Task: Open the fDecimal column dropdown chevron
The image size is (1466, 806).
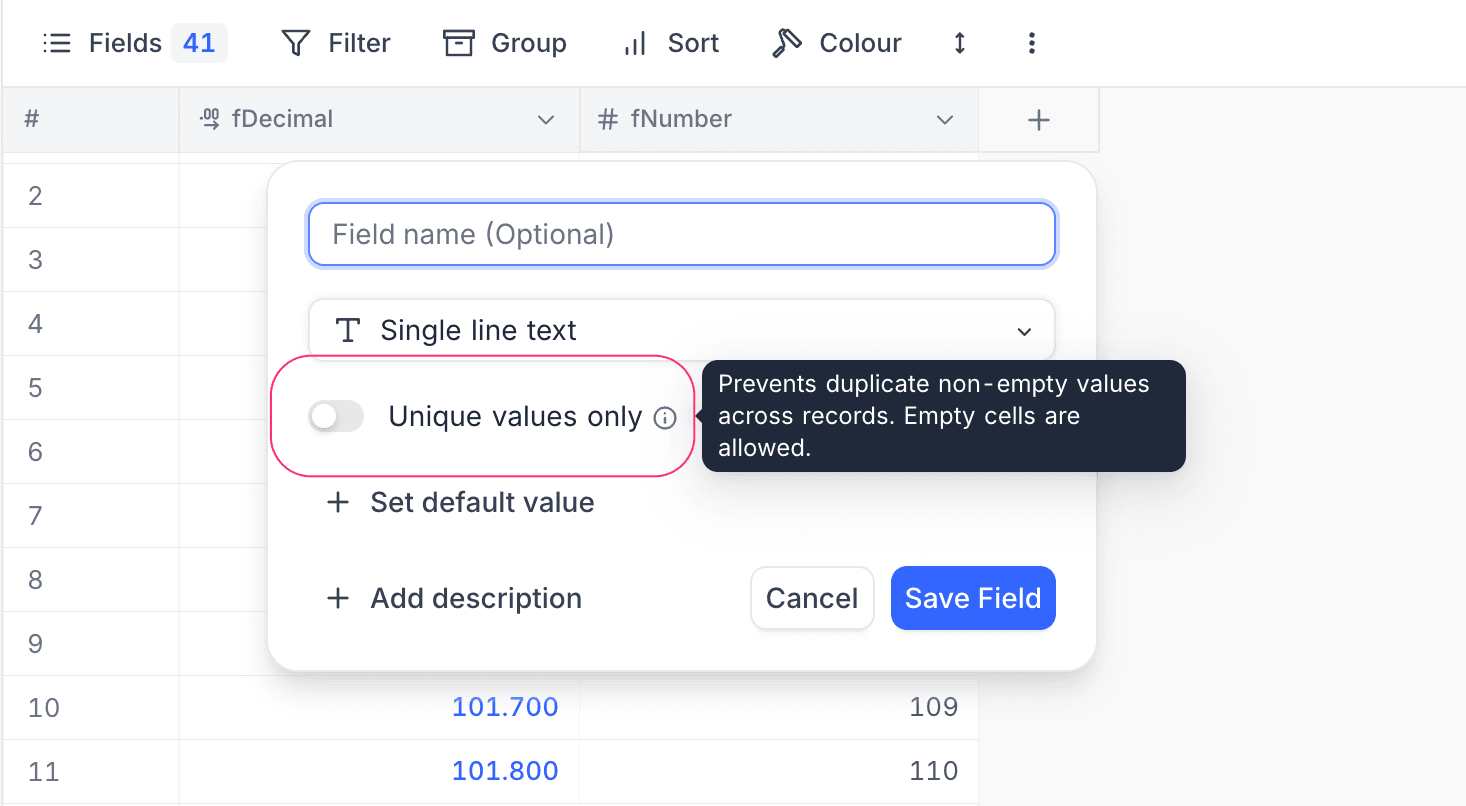Action: (546, 119)
